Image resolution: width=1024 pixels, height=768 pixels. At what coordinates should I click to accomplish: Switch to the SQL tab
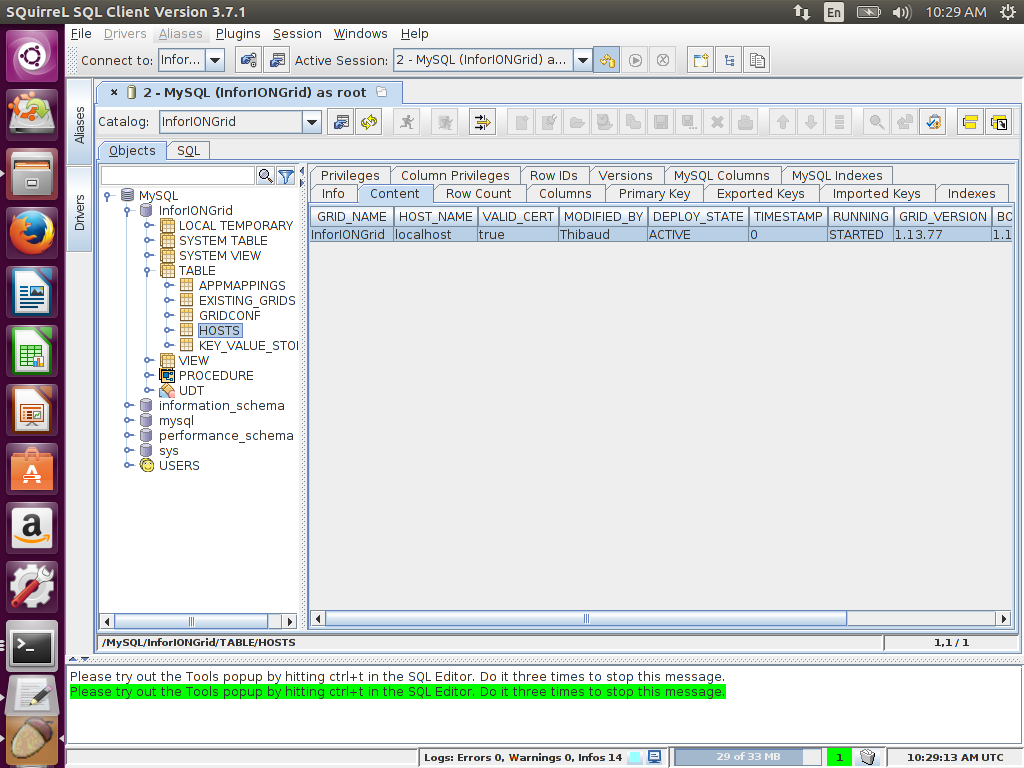pyautogui.click(x=188, y=151)
